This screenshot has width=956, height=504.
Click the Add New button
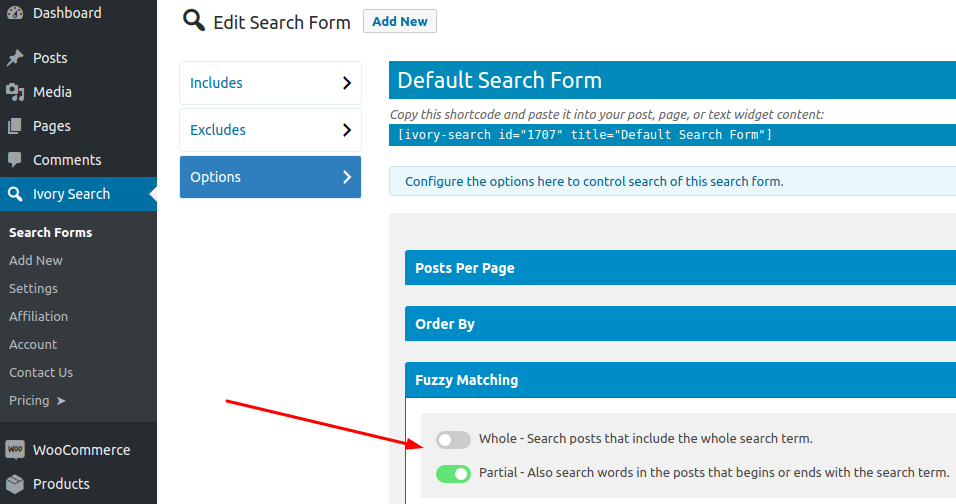coord(400,21)
